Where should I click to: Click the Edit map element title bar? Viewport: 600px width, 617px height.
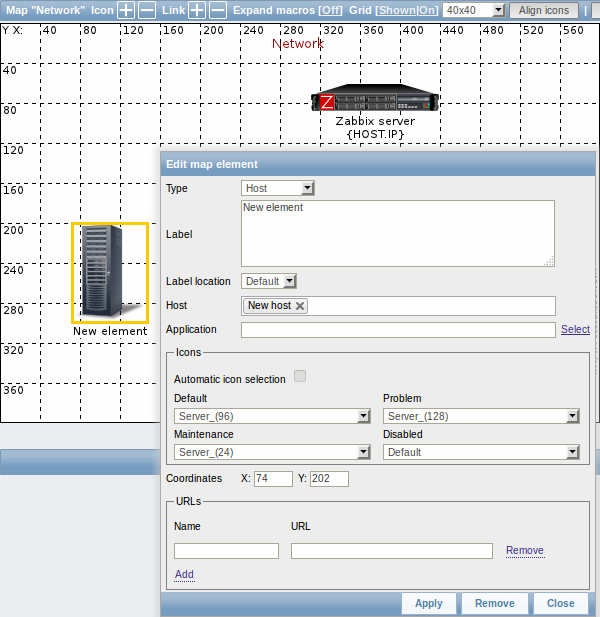pos(378,164)
